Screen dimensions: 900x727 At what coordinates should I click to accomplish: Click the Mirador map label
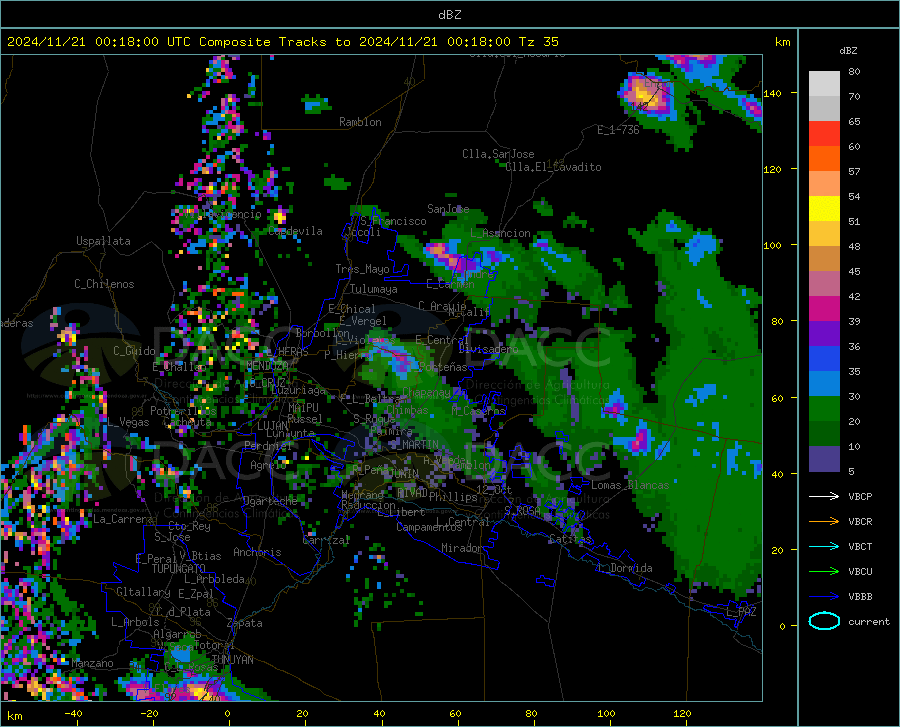[461, 548]
